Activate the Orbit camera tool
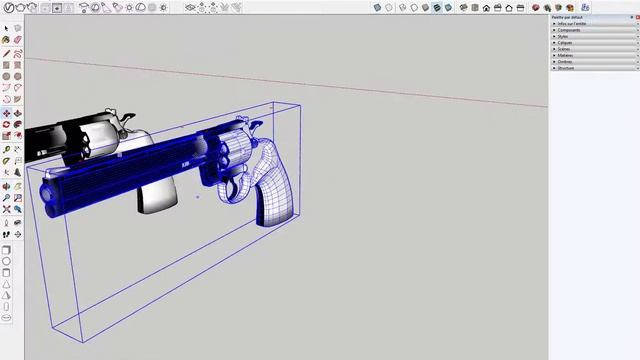This screenshot has height=360, width=640. pyautogui.click(x=6, y=187)
